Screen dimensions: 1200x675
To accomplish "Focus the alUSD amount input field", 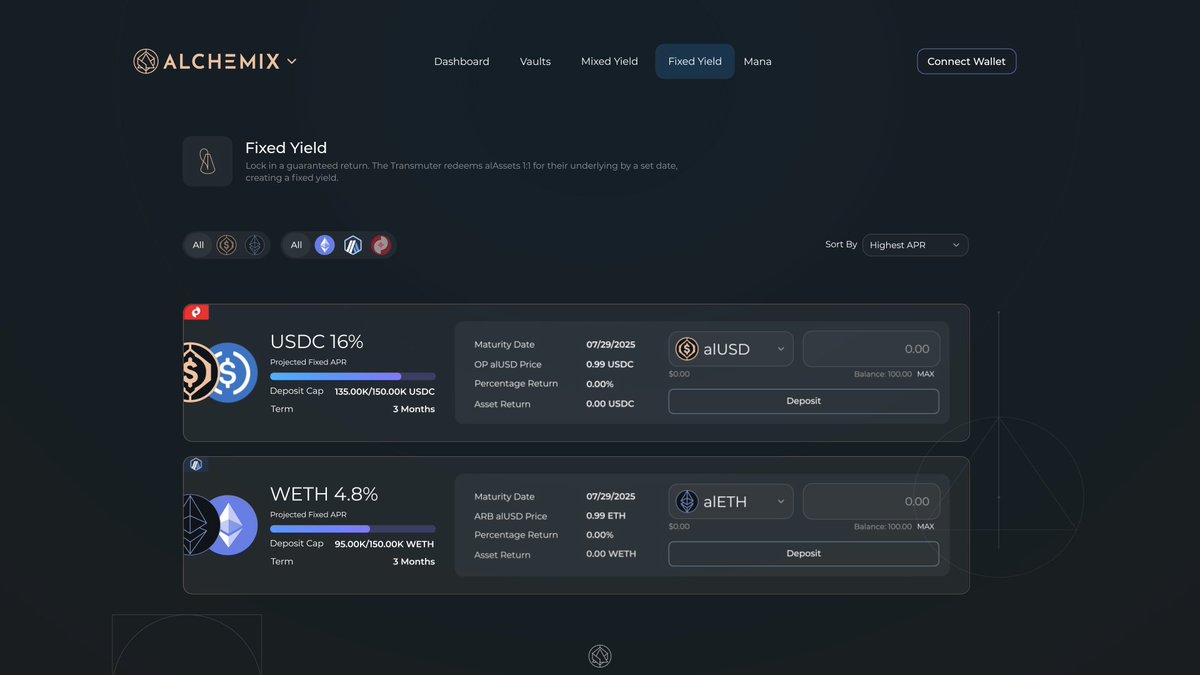I will click(x=871, y=349).
